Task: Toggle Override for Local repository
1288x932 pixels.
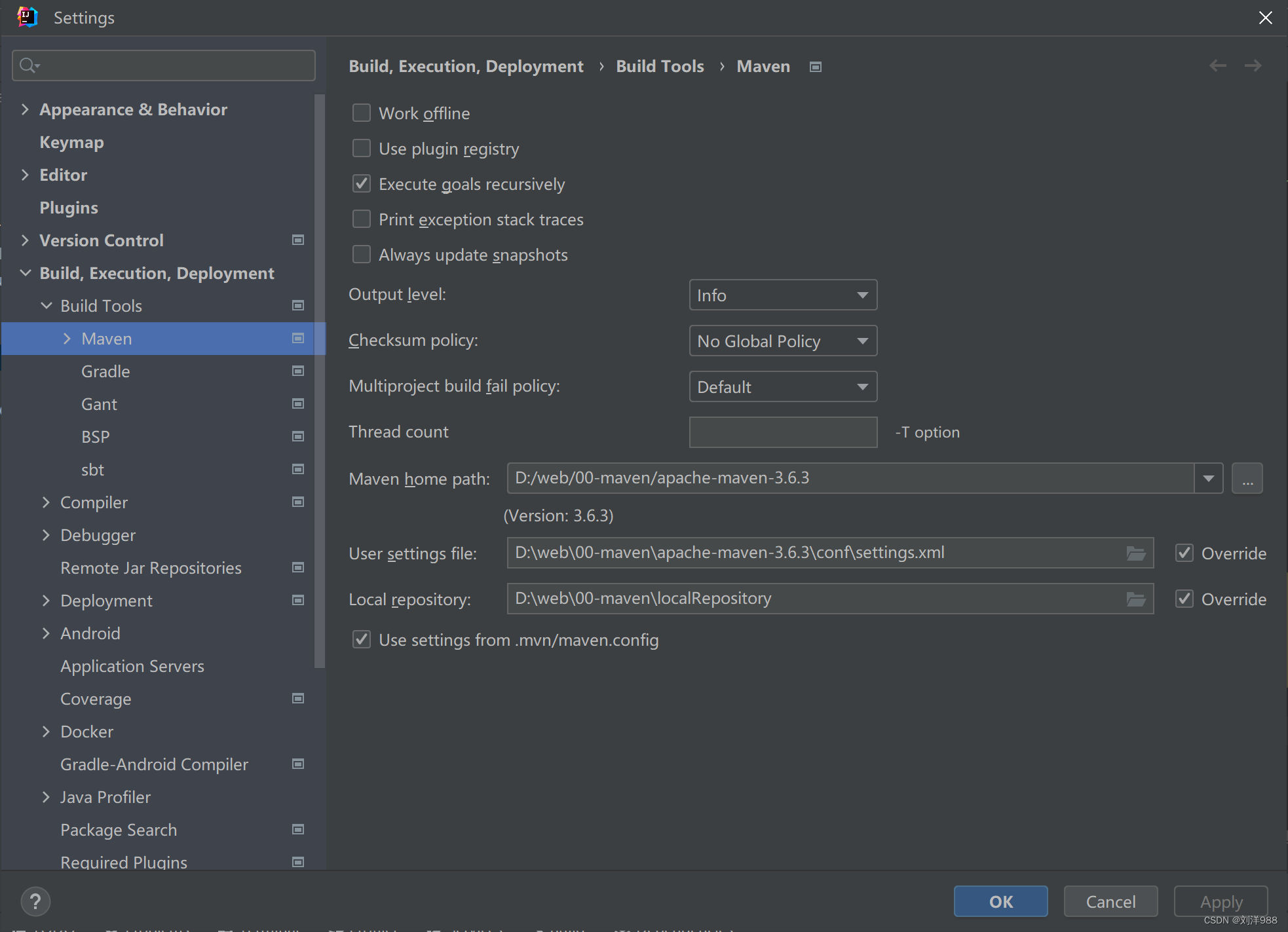Action: tap(1184, 599)
